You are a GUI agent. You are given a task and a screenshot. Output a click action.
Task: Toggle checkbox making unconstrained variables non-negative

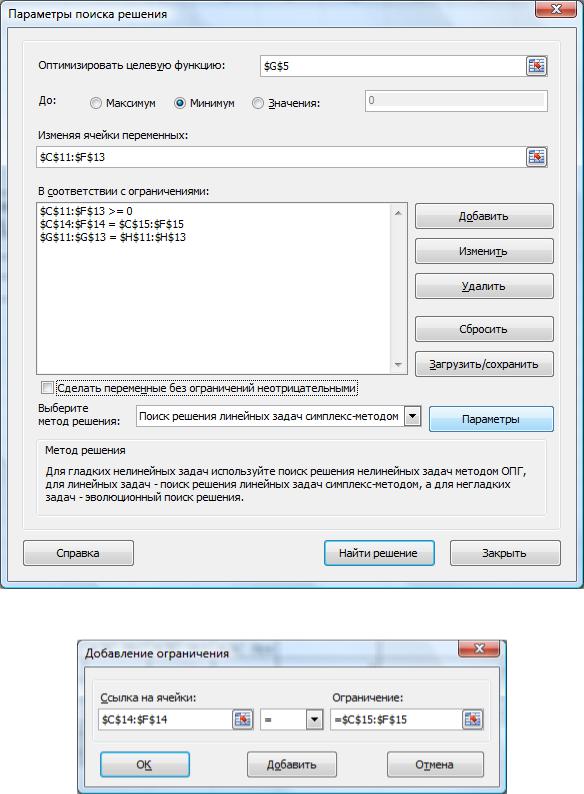(47, 388)
